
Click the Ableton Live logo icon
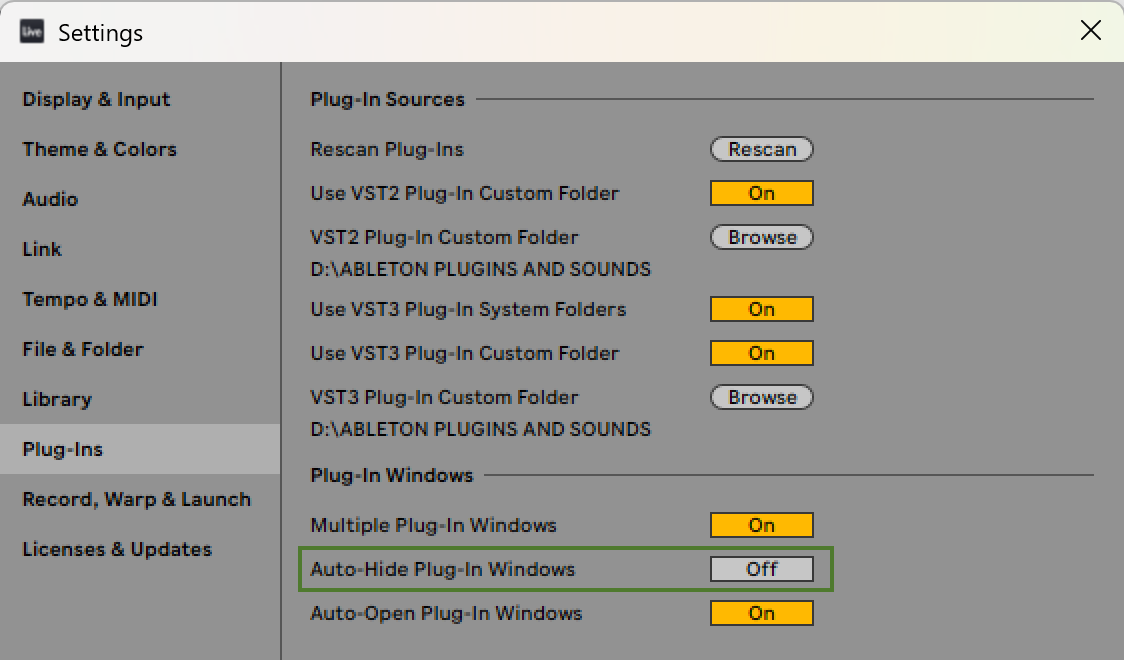[x=32, y=32]
